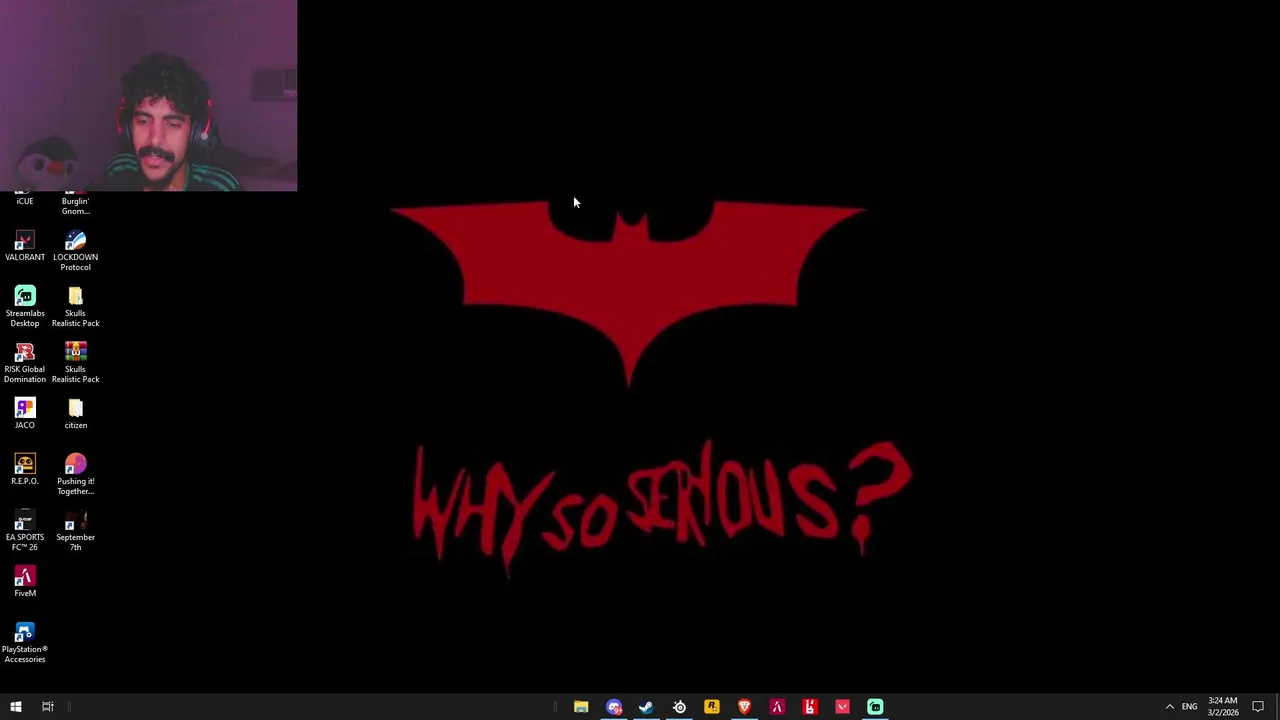
Task: Switch to Discord in the taskbar
Action: pos(614,707)
